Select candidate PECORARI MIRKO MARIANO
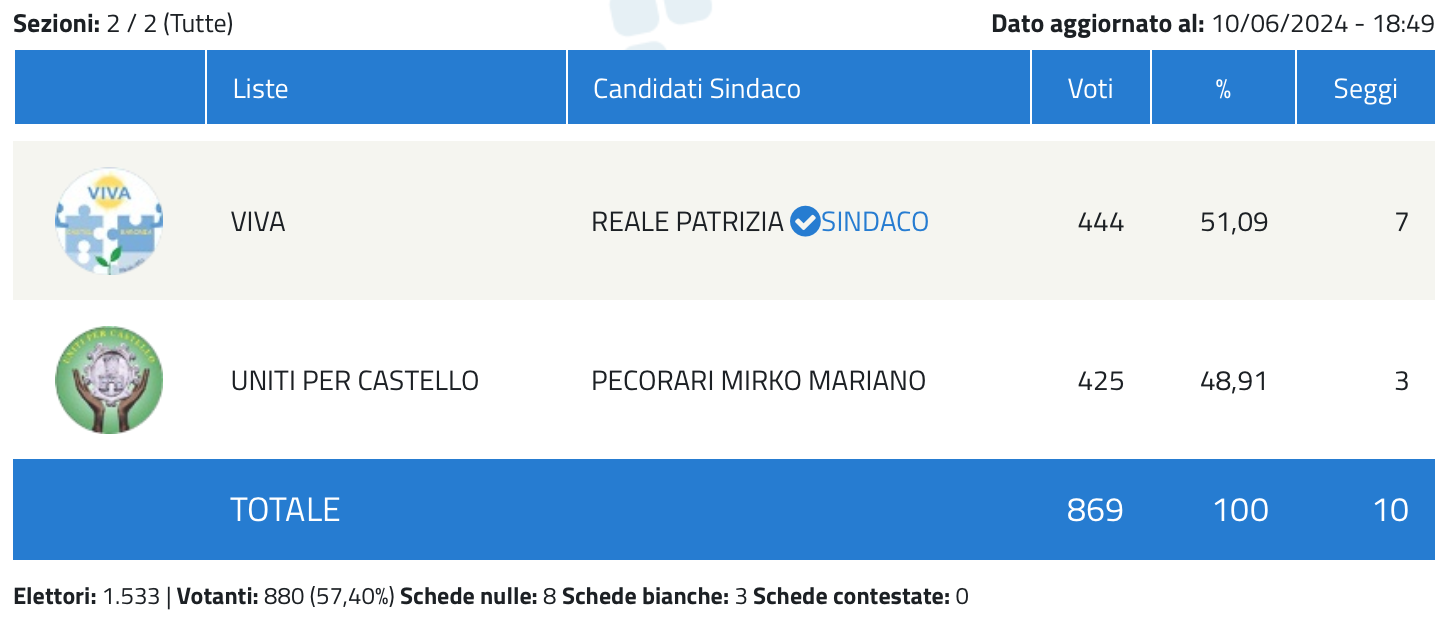The image size is (1448, 618). (x=759, y=381)
